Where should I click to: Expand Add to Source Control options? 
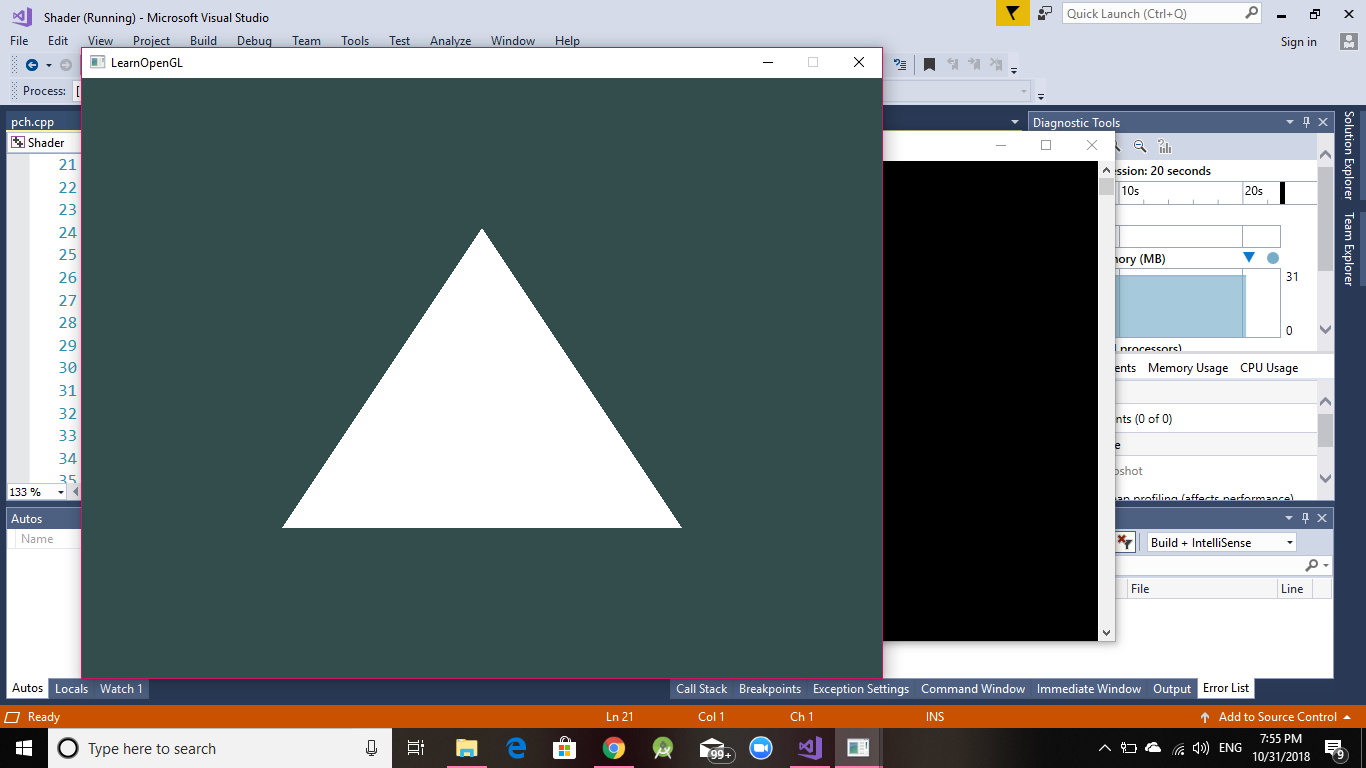click(x=1347, y=717)
